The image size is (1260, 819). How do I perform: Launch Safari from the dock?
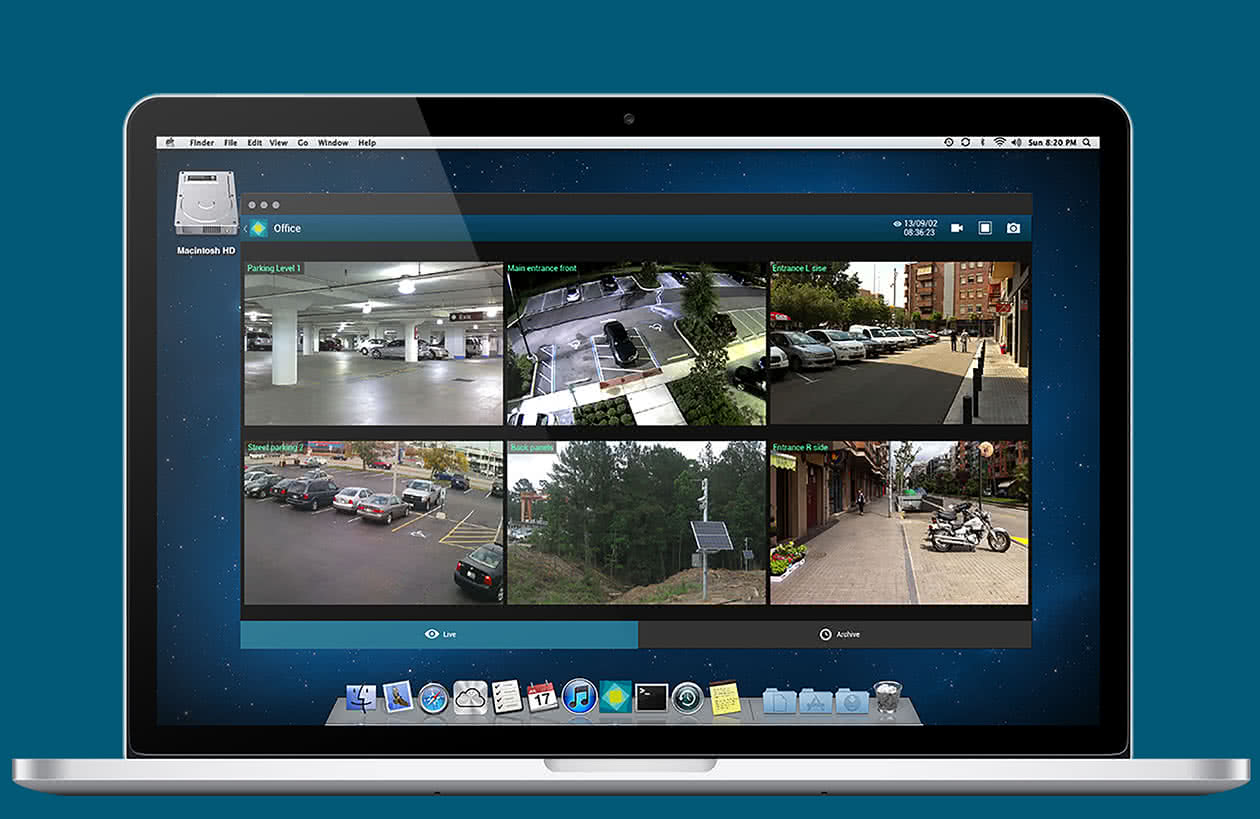[x=434, y=697]
